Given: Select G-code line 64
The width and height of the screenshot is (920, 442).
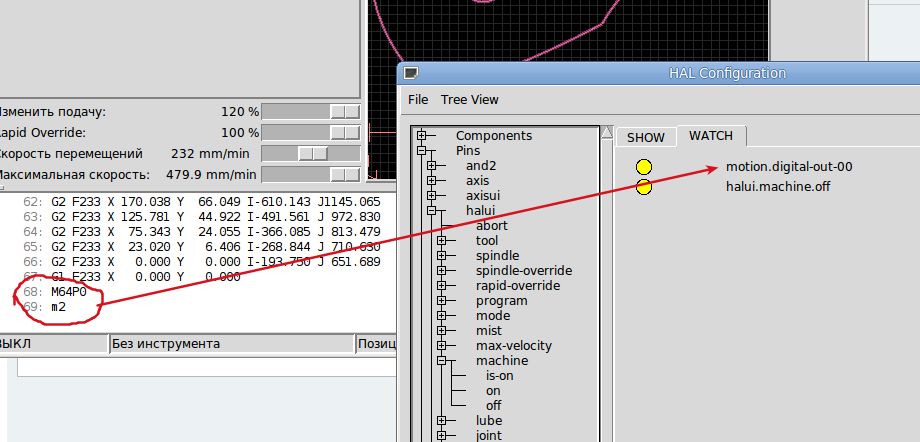Looking at the screenshot, I should (x=201, y=232).
